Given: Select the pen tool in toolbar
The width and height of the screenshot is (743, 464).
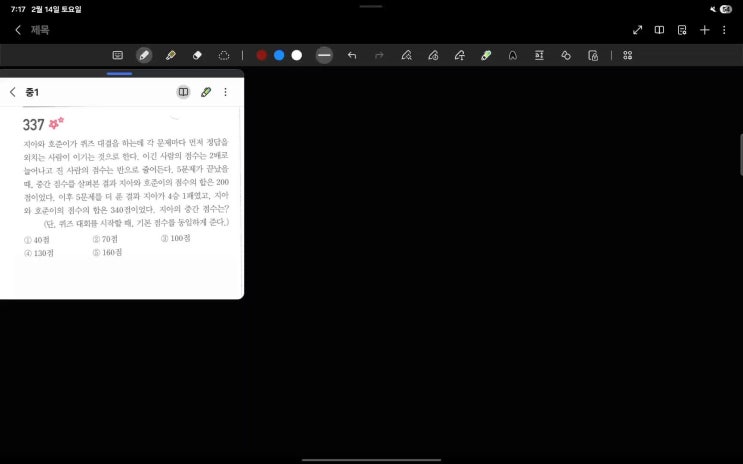Looking at the screenshot, I should 144,55.
